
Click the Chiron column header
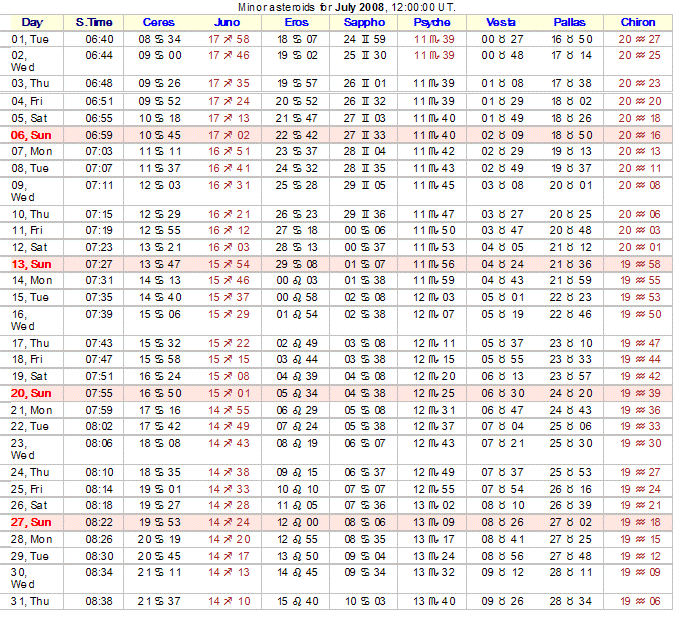point(637,22)
